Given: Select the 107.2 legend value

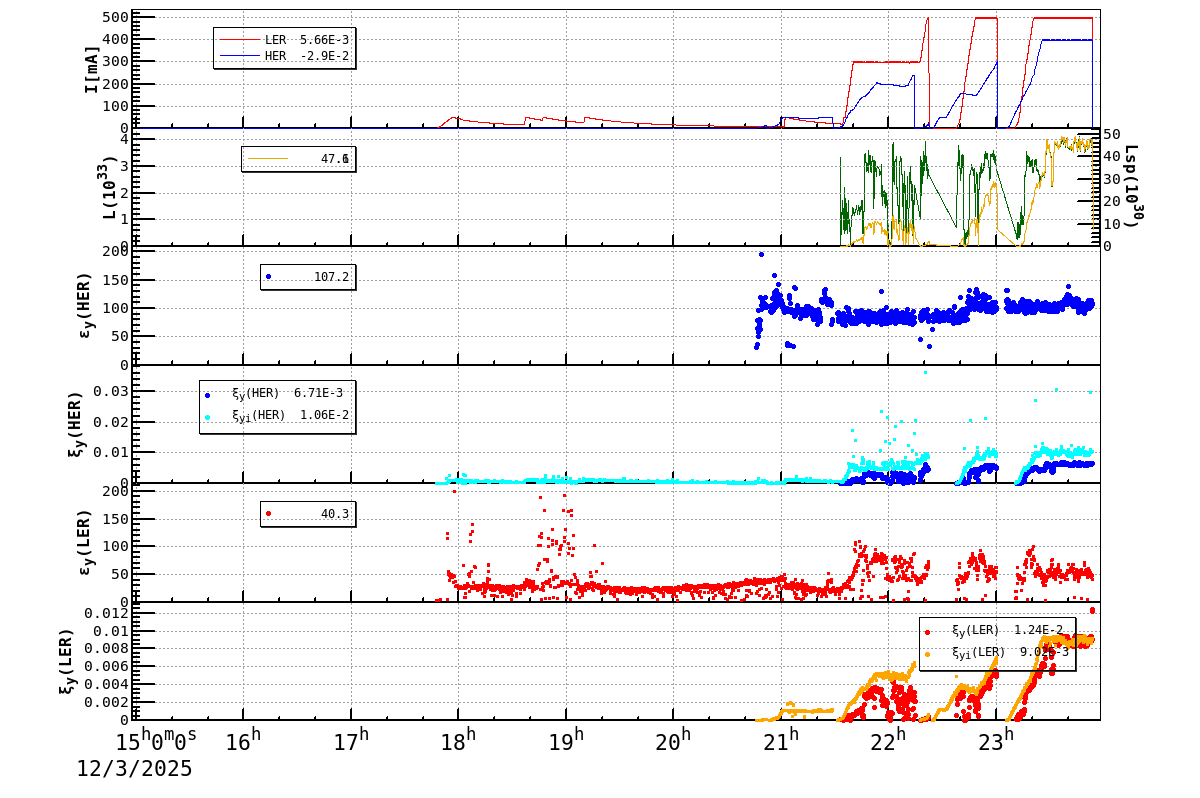Looking at the screenshot, I should pos(331,277).
